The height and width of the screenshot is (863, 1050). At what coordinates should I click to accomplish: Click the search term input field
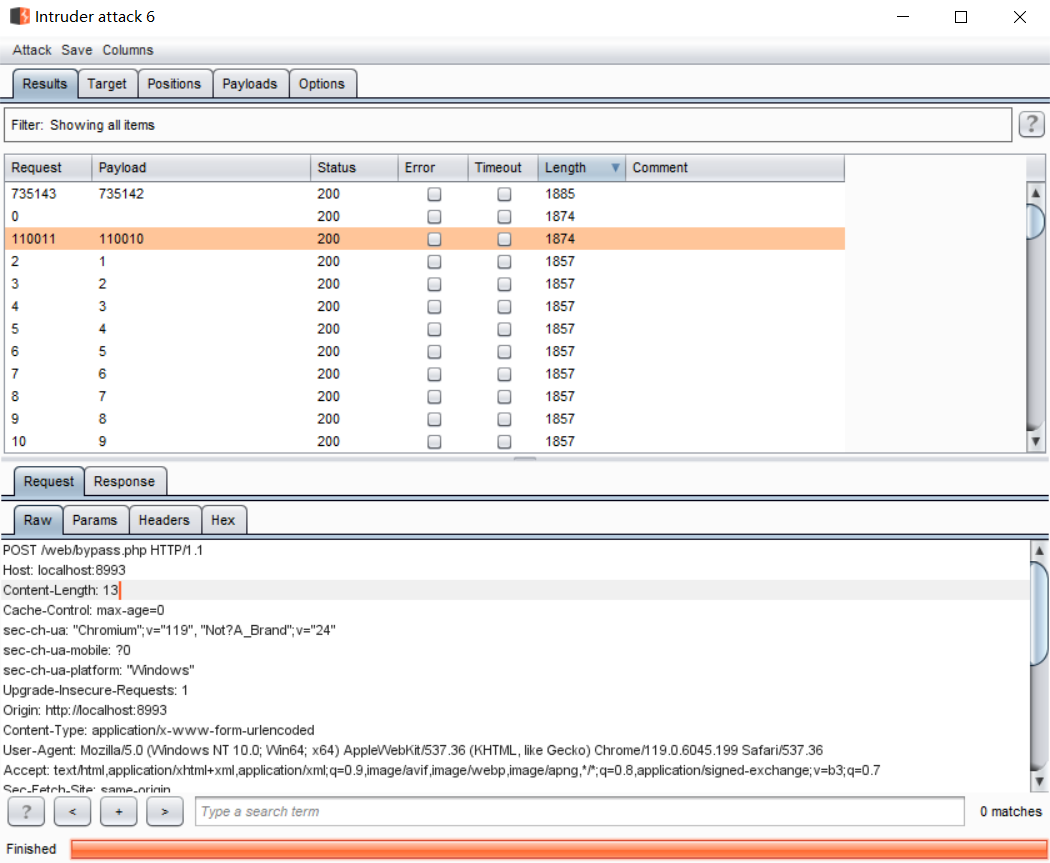point(580,812)
